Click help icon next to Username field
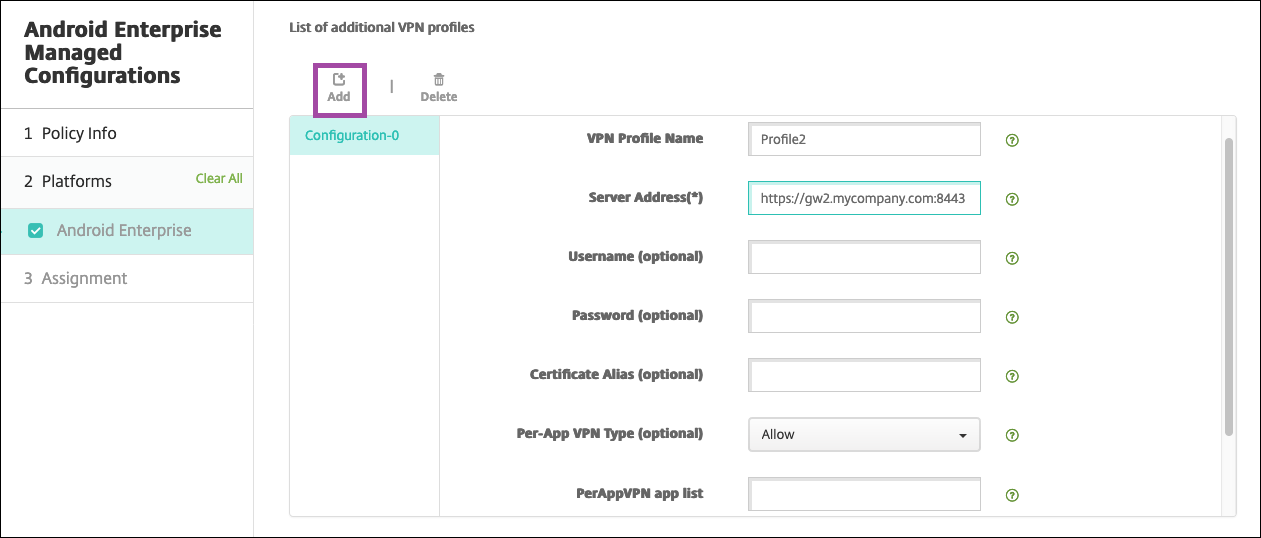Image resolution: width=1261 pixels, height=538 pixels. 1012,259
